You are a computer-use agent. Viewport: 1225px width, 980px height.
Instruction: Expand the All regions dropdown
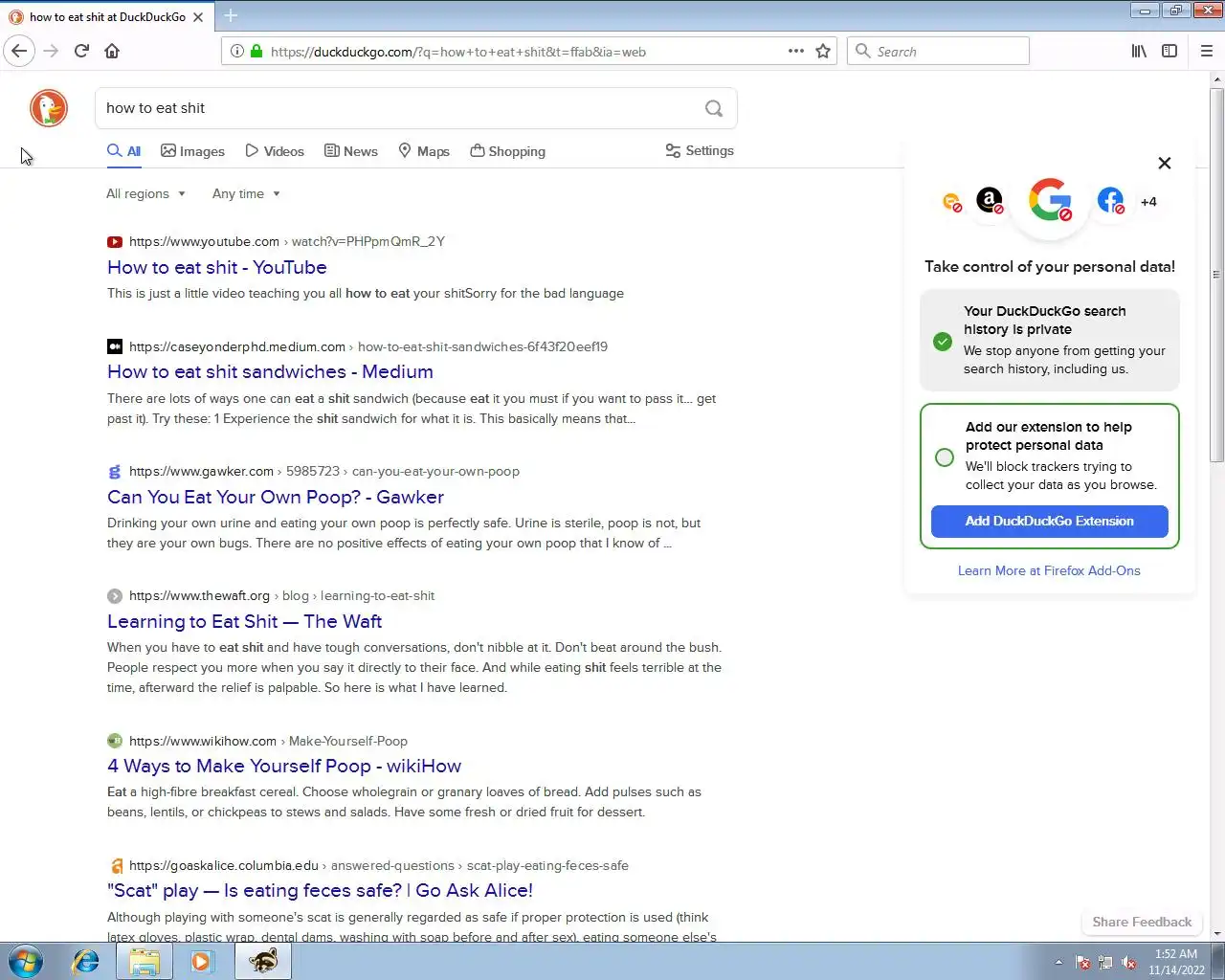coord(145,193)
